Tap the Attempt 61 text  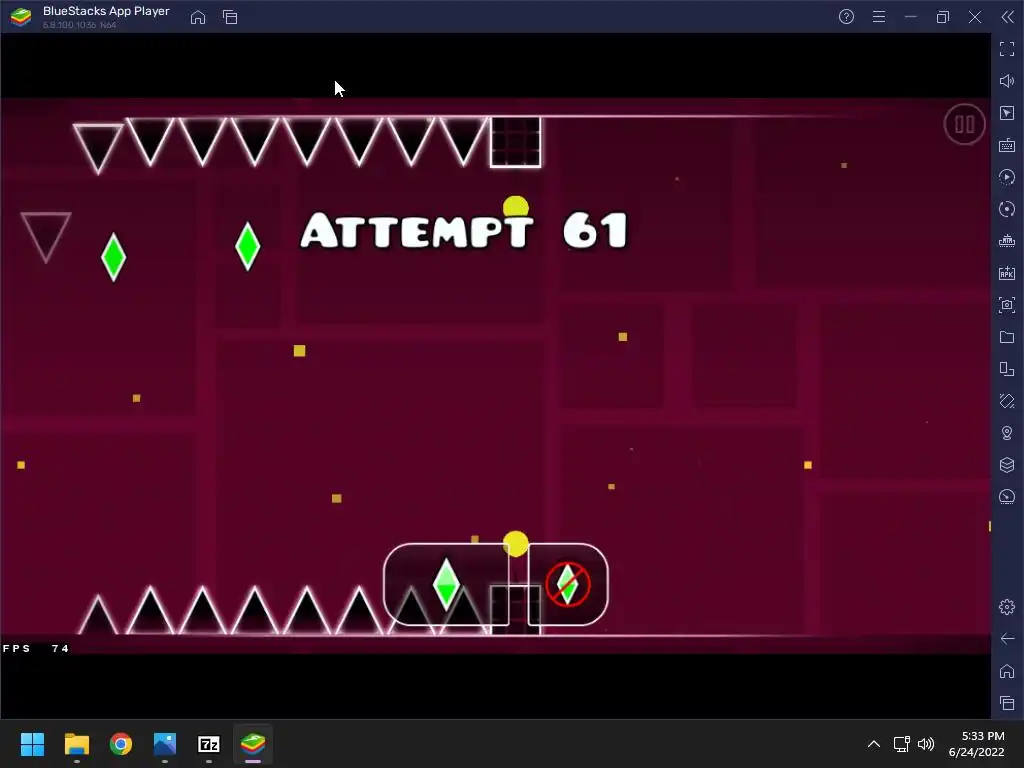click(464, 230)
